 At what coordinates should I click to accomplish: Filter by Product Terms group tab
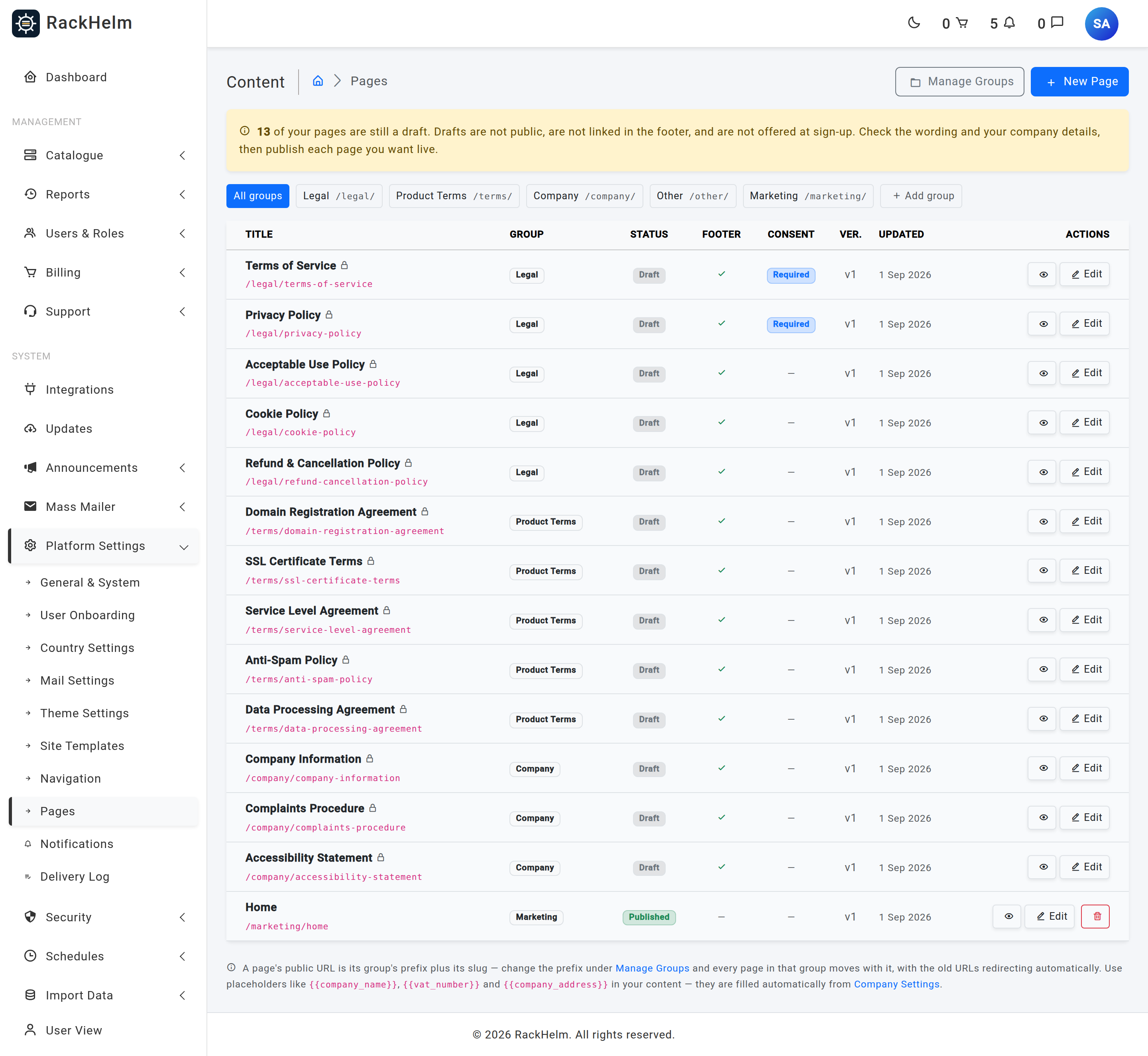(454, 196)
